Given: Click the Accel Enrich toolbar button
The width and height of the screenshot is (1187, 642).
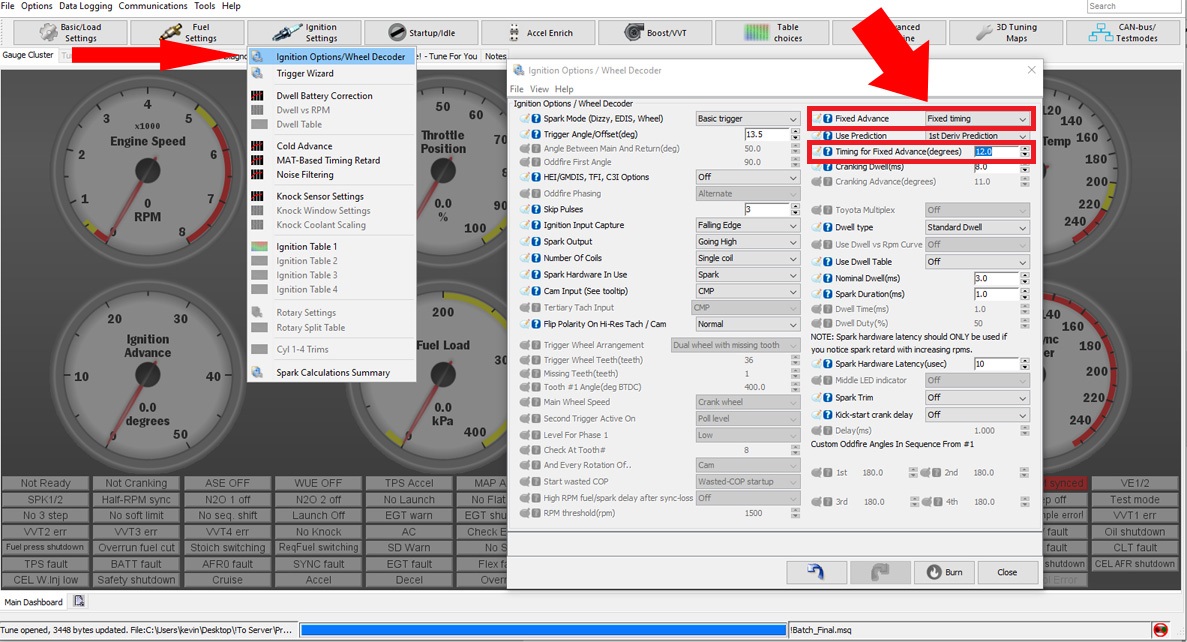Looking at the screenshot, I should tap(537, 33).
